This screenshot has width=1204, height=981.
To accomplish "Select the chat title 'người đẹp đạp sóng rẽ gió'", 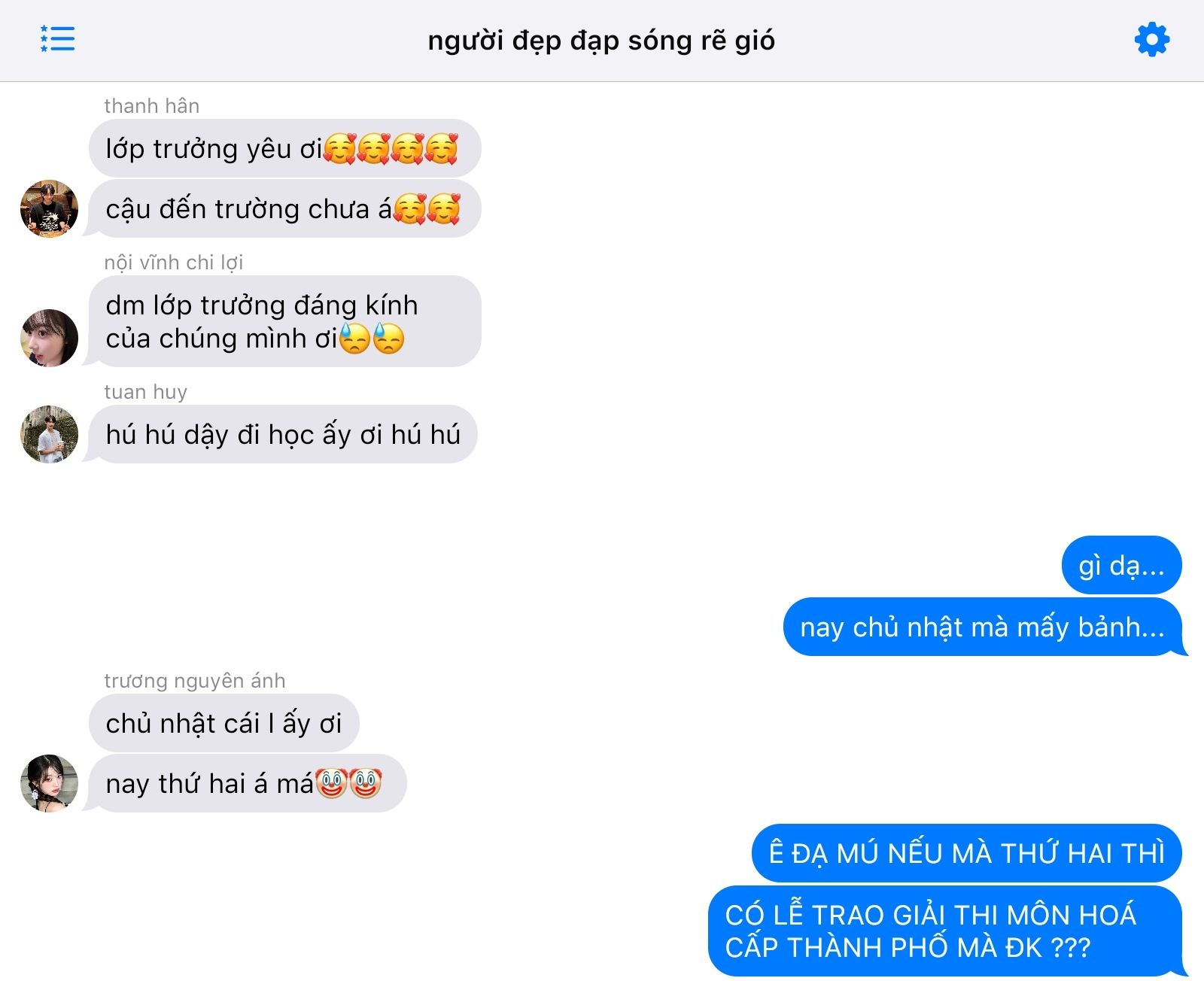I will [601, 40].
